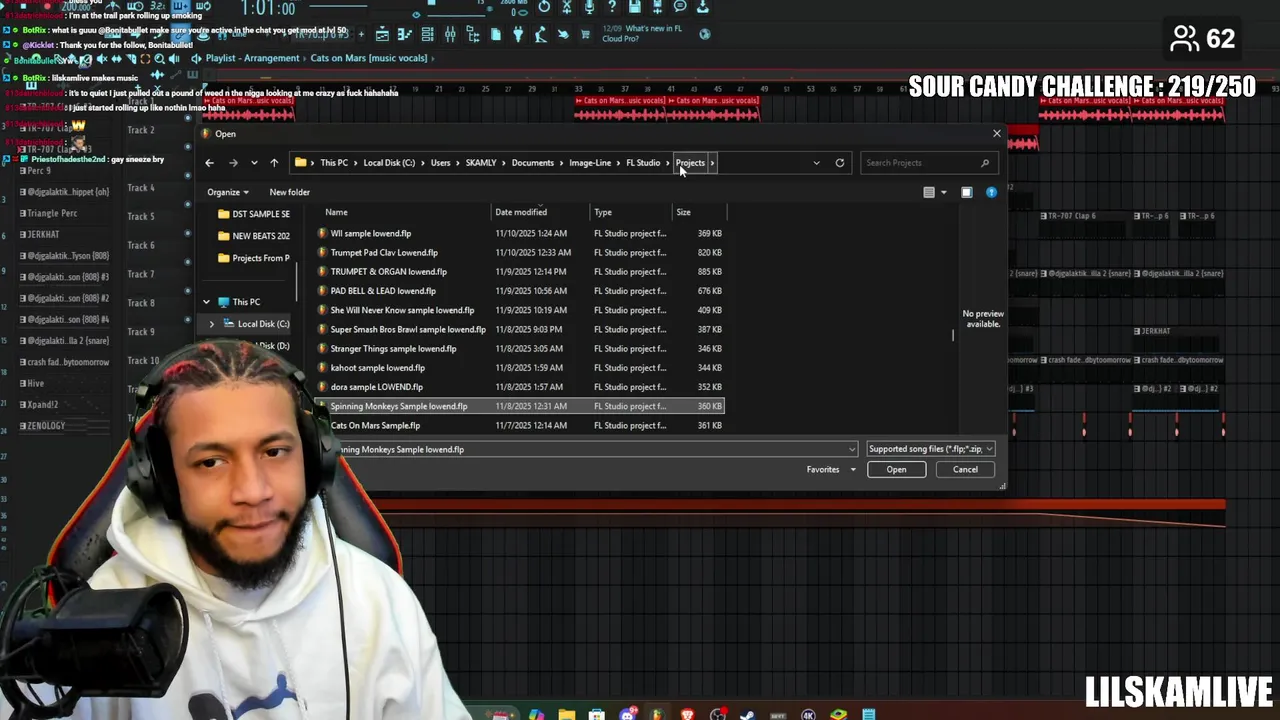The image size is (1280, 720).
Task: Open Discord from taskbar
Action: click(627, 714)
